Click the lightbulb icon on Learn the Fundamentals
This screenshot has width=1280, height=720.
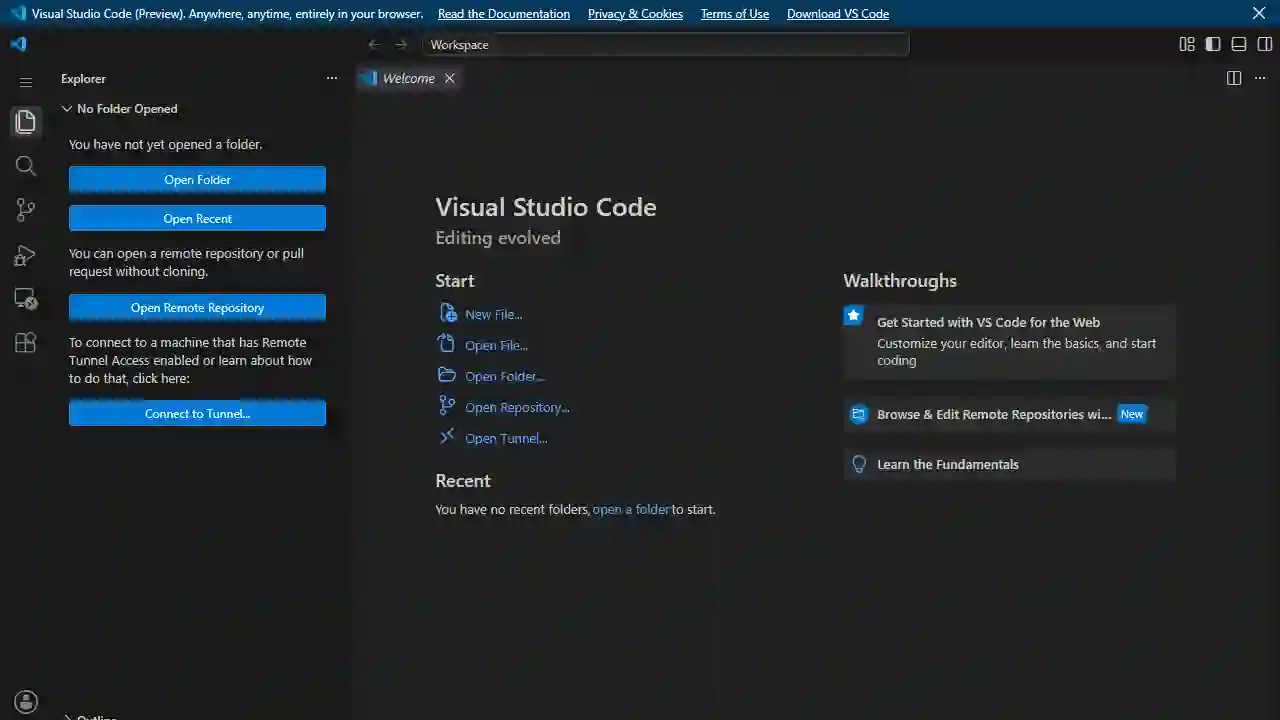[859, 464]
